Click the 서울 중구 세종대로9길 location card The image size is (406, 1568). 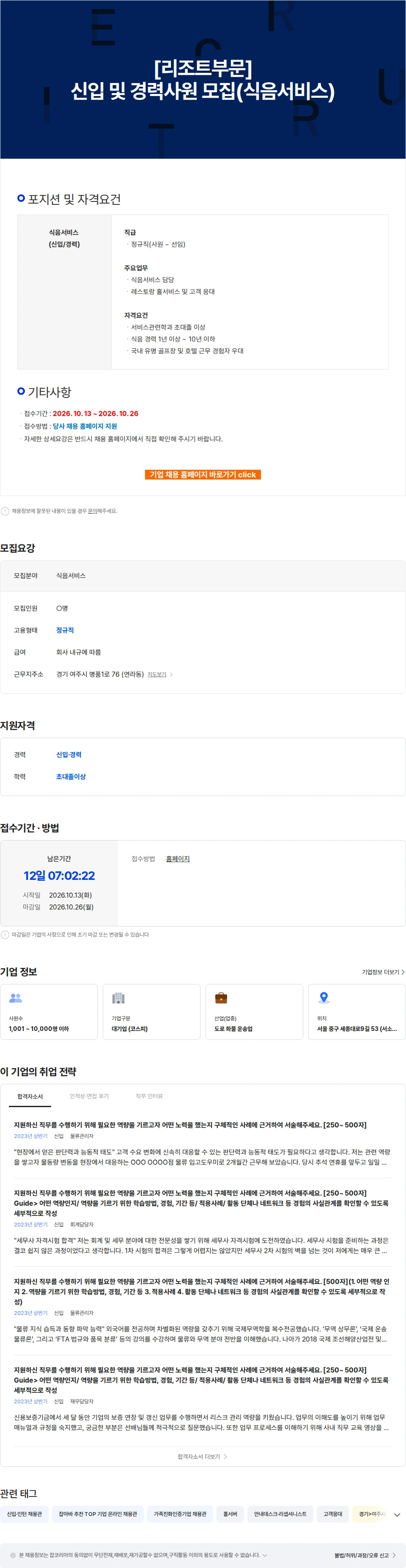357,1011
